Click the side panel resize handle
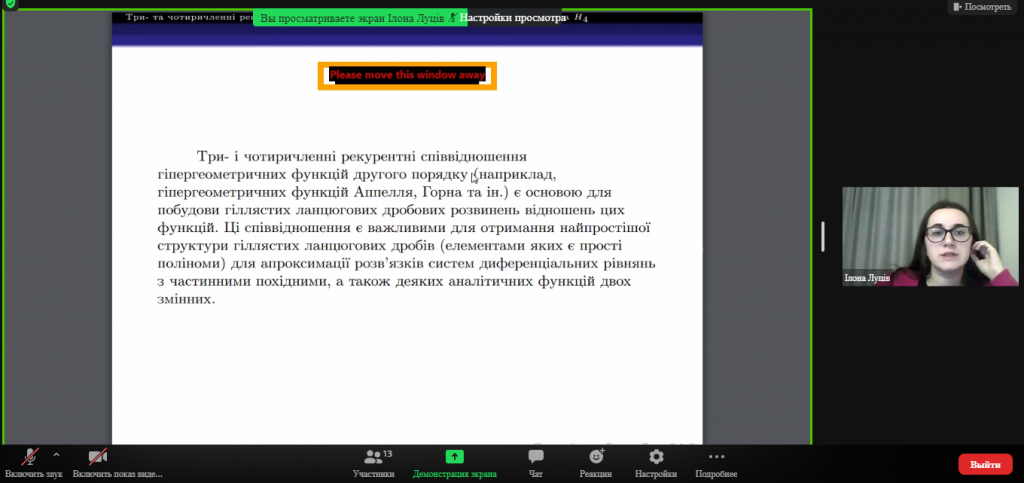Screen dimensions: 1024x483 [823, 236]
